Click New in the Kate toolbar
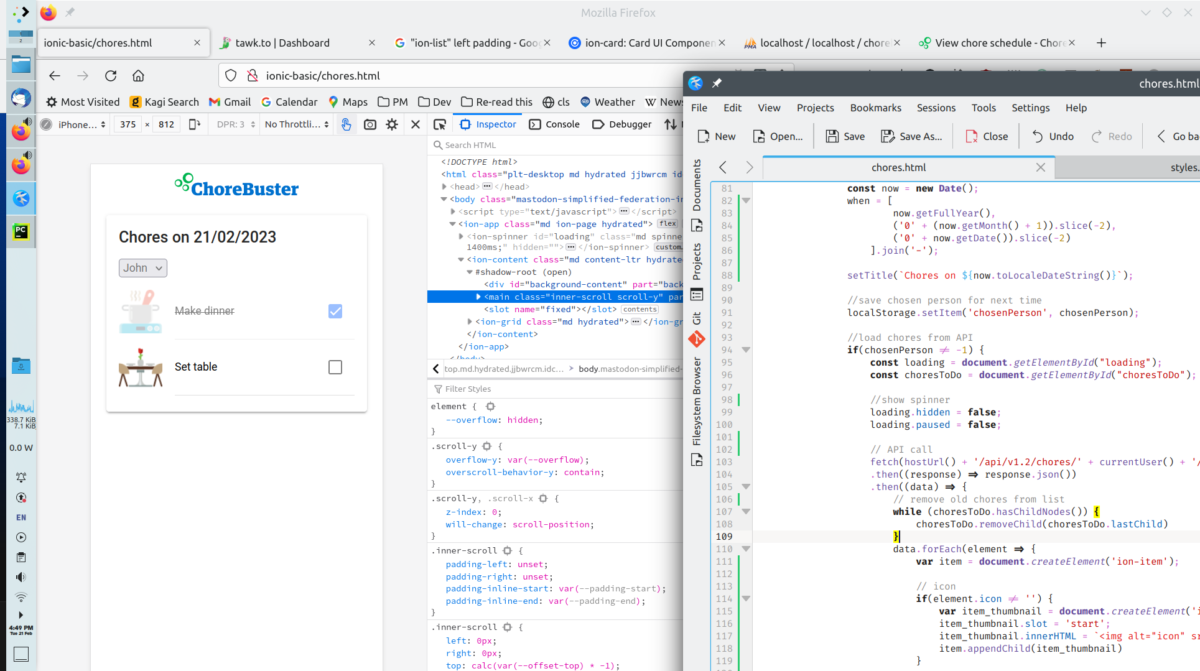 coord(716,136)
